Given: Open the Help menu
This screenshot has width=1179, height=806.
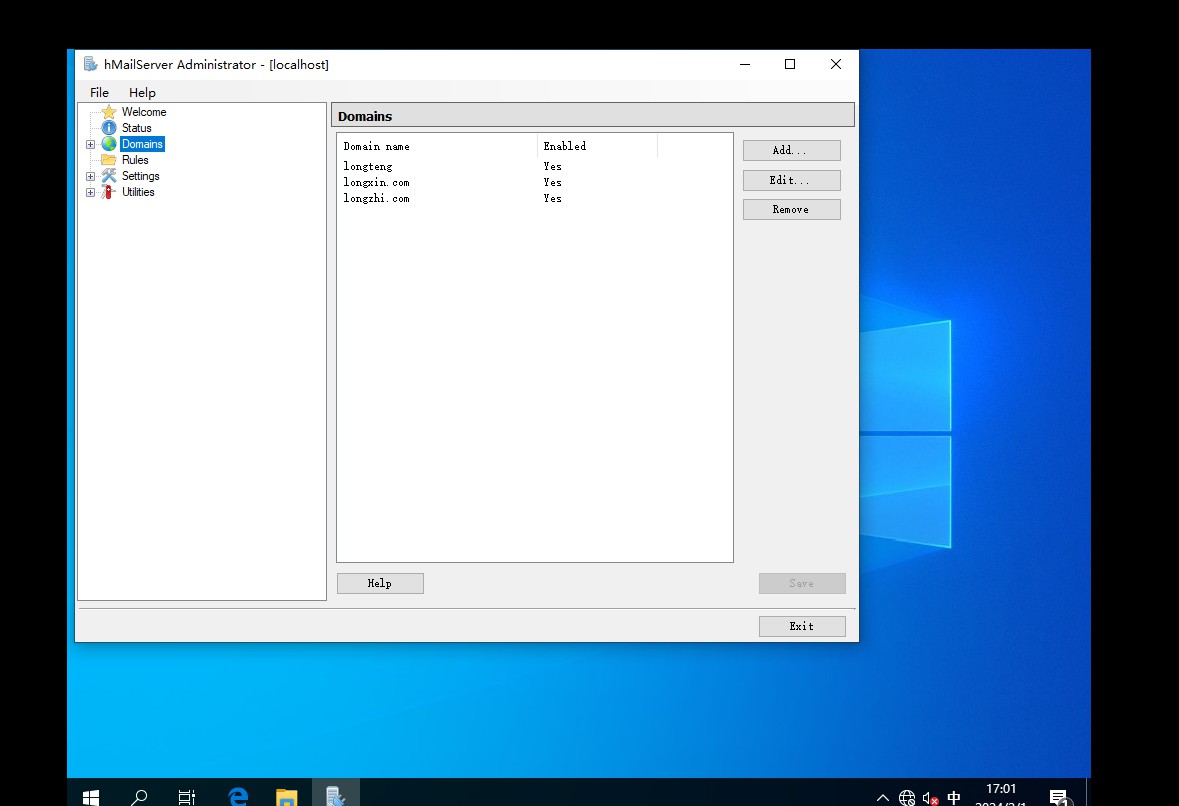Looking at the screenshot, I should [142, 92].
